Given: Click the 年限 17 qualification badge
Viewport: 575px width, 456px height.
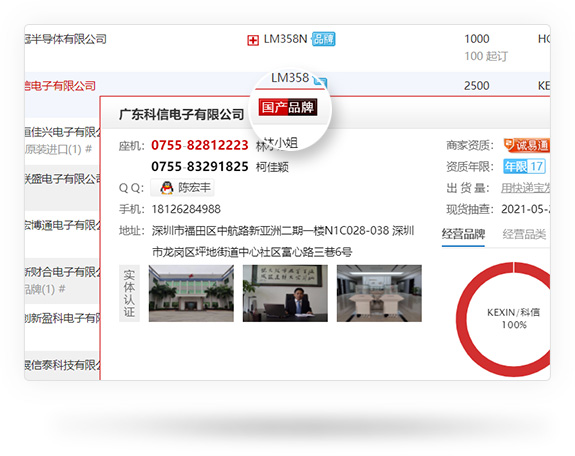Looking at the screenshot, I should pos(524,167).
